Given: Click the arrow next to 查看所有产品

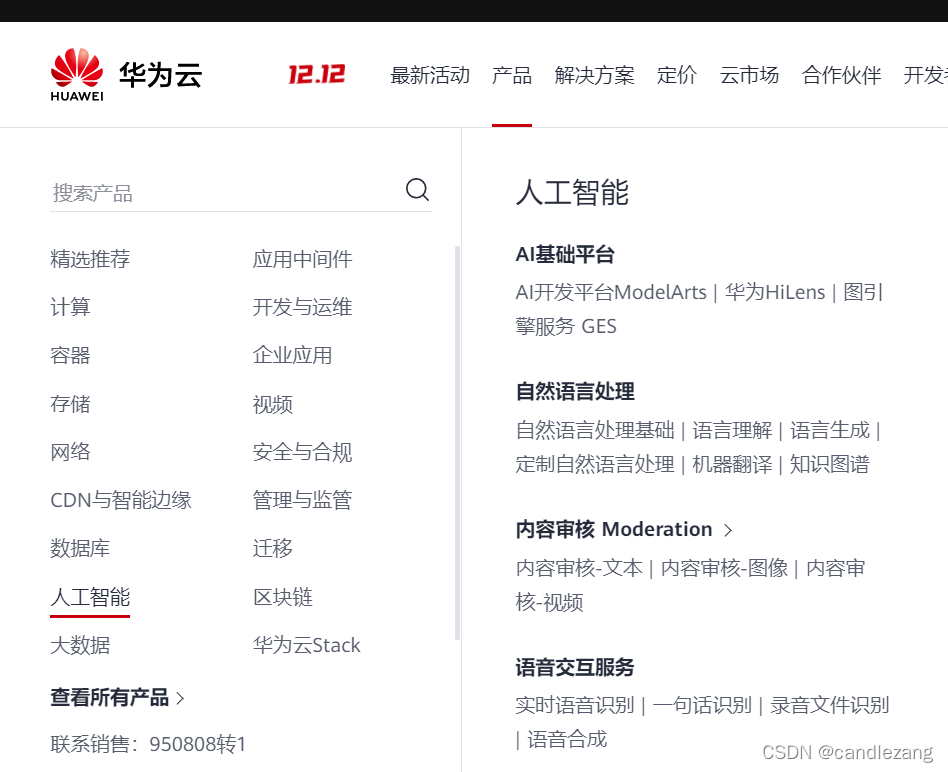Looking at the screenshot, I should click(x=180, y=698).
